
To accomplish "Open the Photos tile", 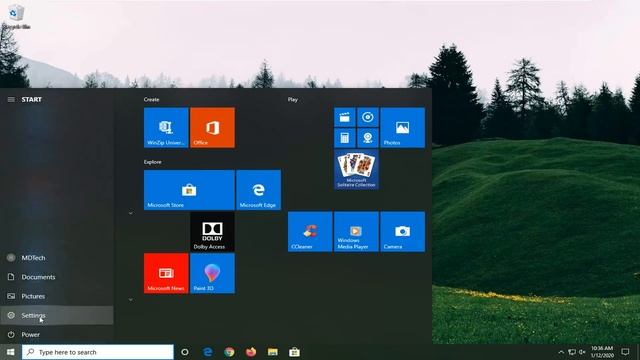I will tap(402, 127).
